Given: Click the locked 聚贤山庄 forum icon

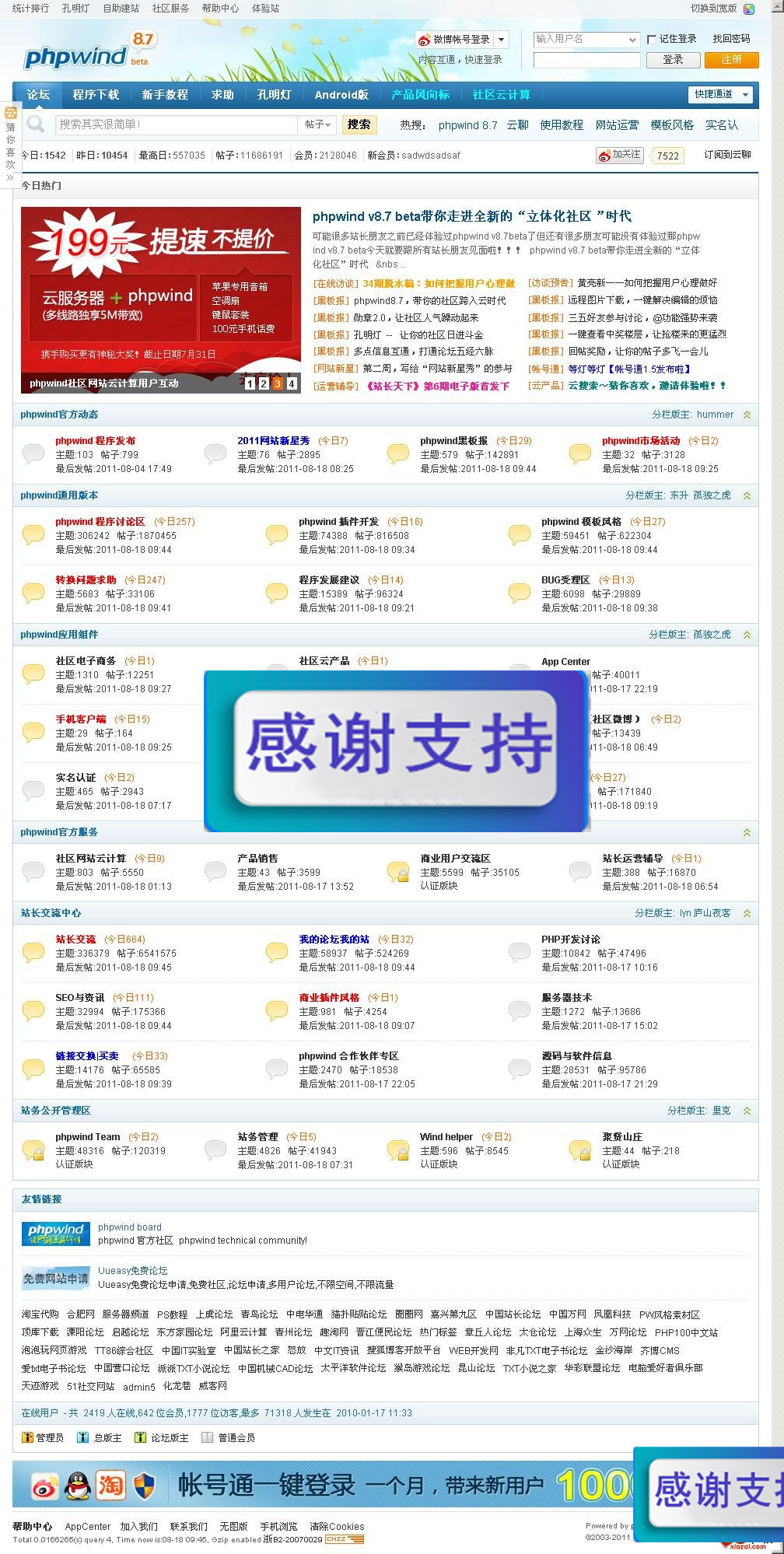Looking at the screenshot, I should tap(580, 1150).
